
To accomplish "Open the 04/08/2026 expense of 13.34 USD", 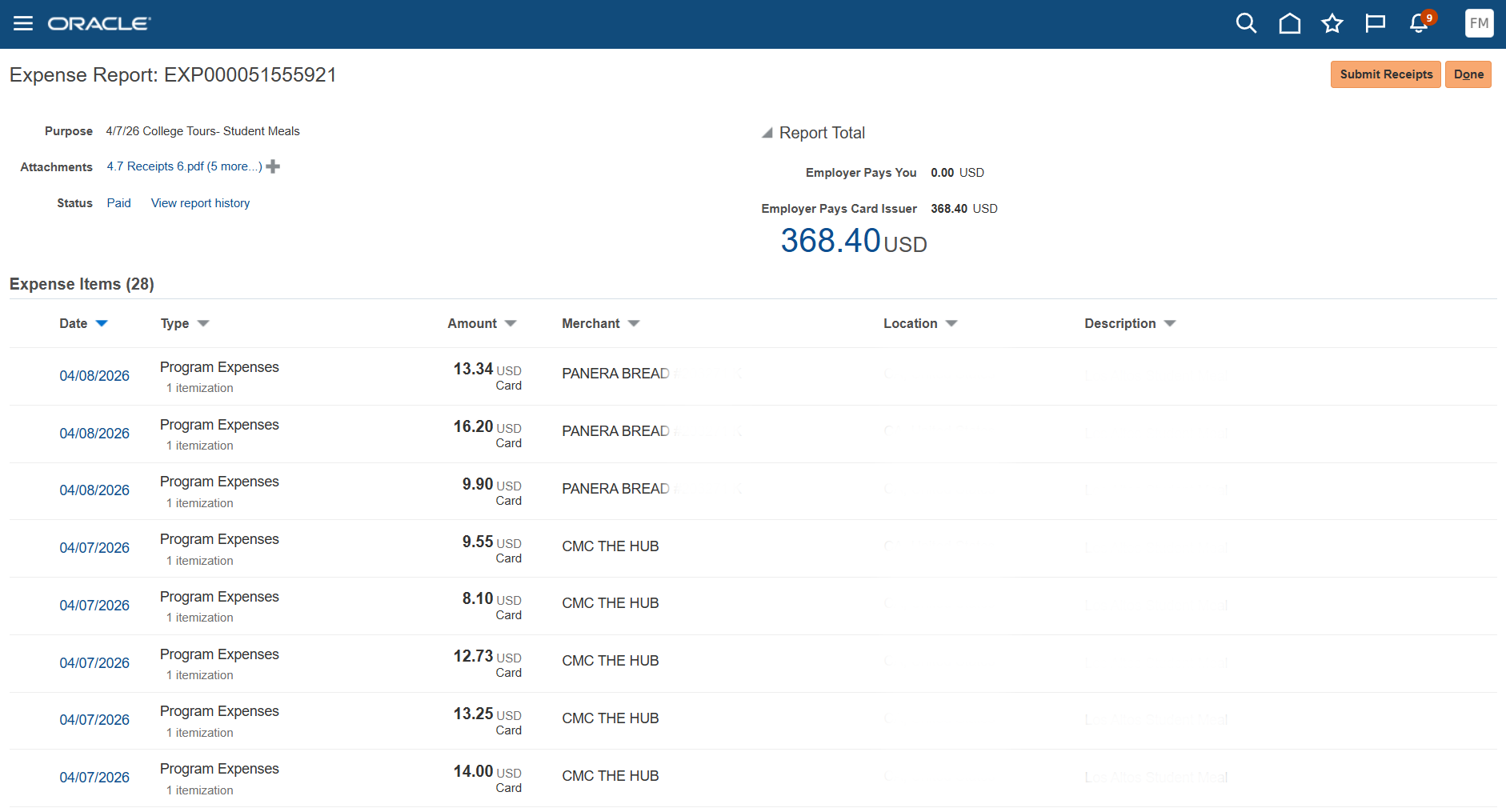I will [94, 376].
